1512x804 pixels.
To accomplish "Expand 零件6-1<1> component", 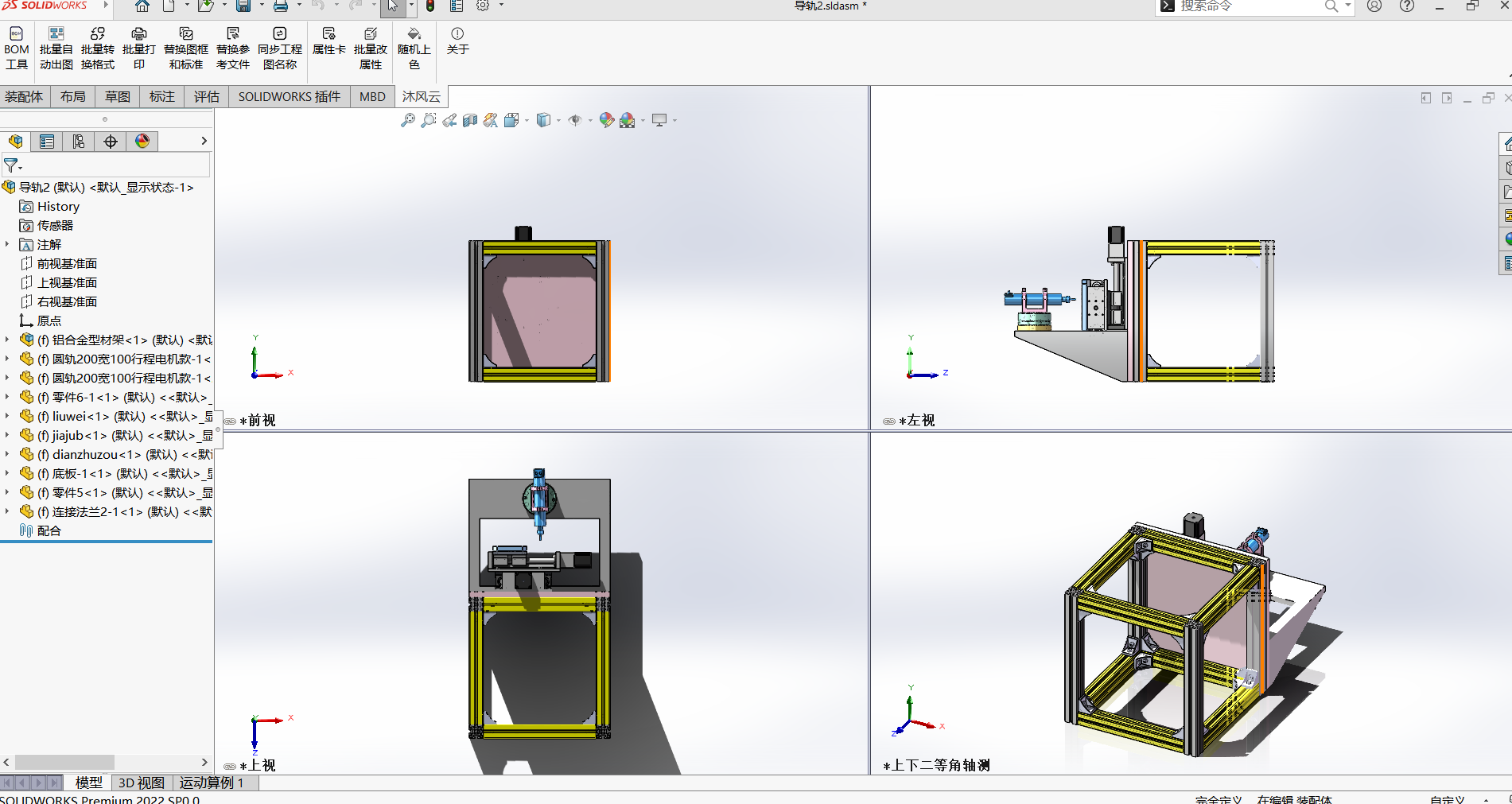I will pyautogui.click(x=7, y=397).
